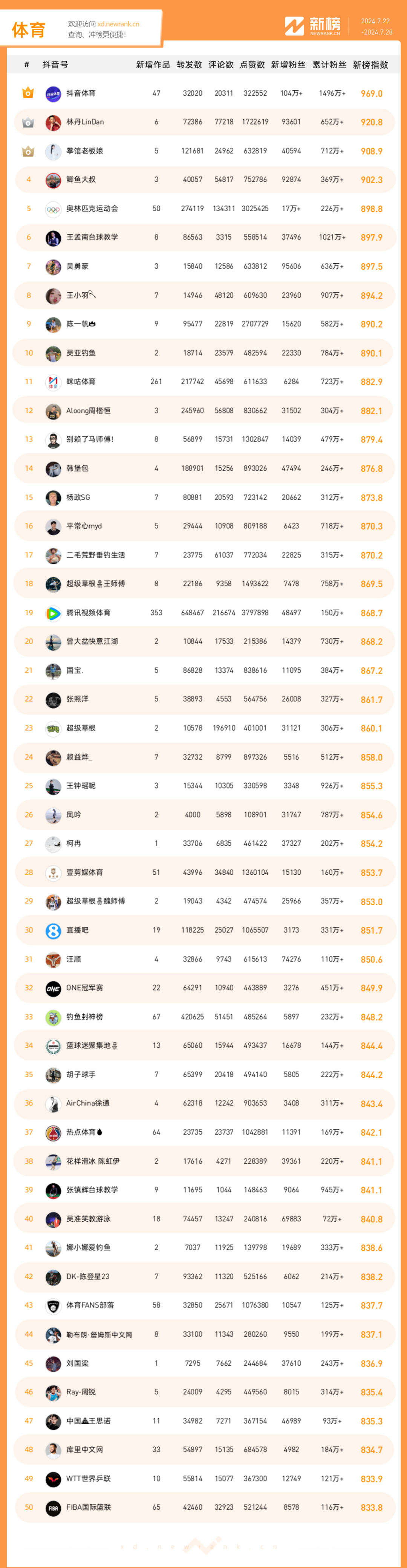
Task: Click 抖音体育 index score 969.0
Action: (371, 94)
